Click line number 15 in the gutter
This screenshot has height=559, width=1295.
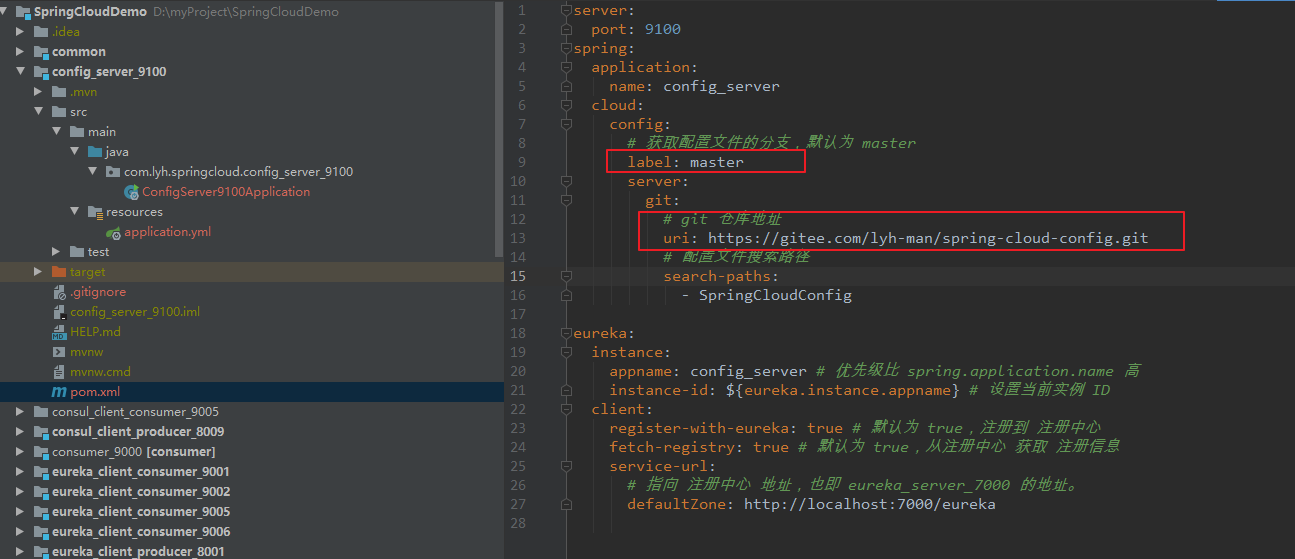(517, 276)
